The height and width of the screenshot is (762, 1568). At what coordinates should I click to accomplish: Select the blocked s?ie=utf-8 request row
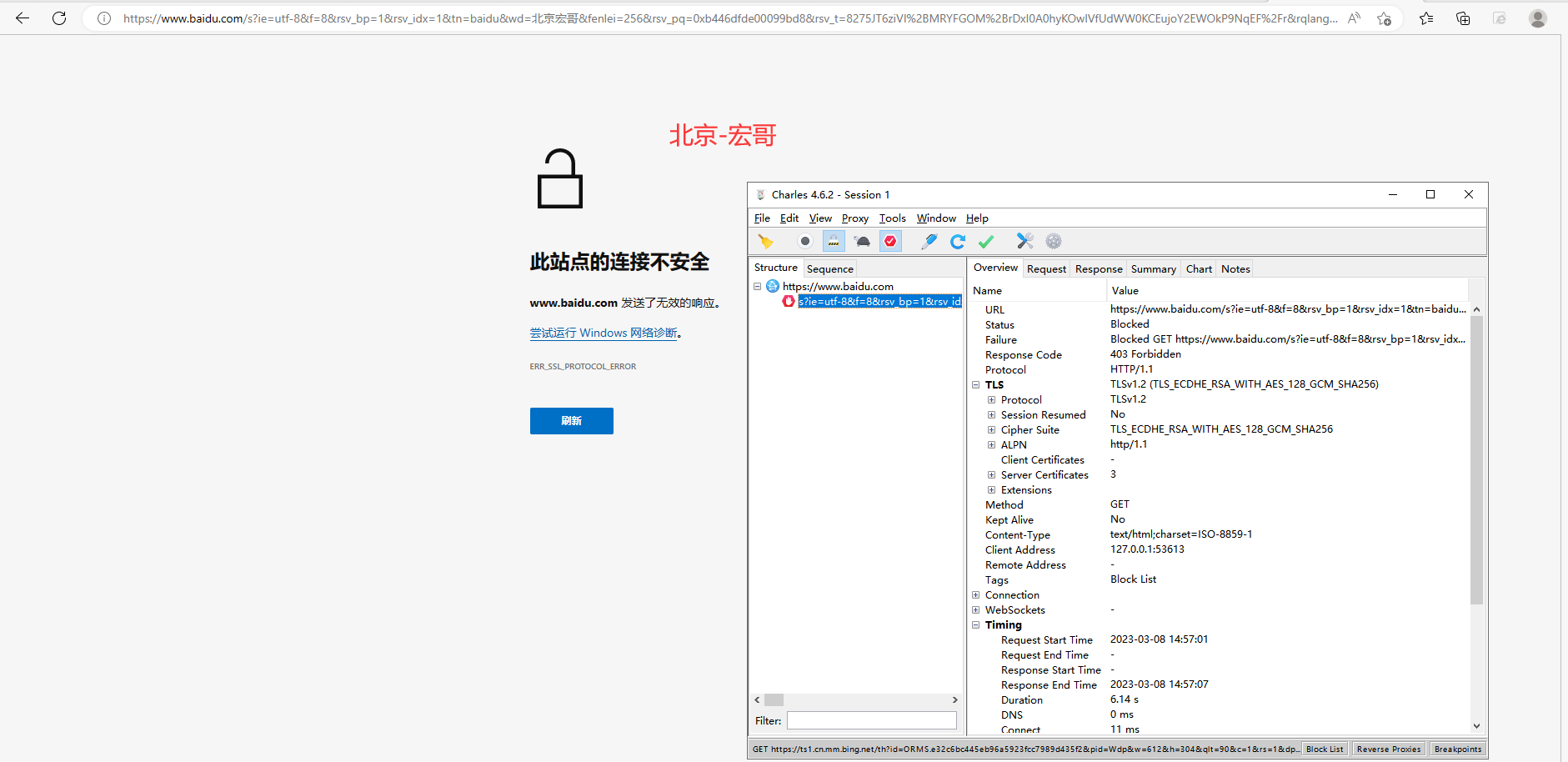tap(879, 301)
